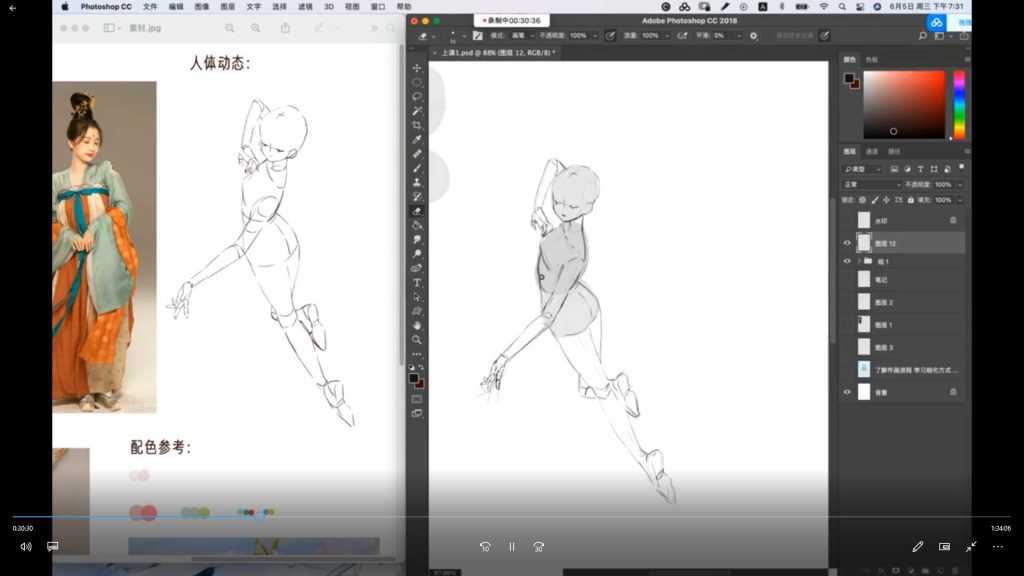Select the Hand tool
Screen dimensions: 1024x576
tap(417, 325)
